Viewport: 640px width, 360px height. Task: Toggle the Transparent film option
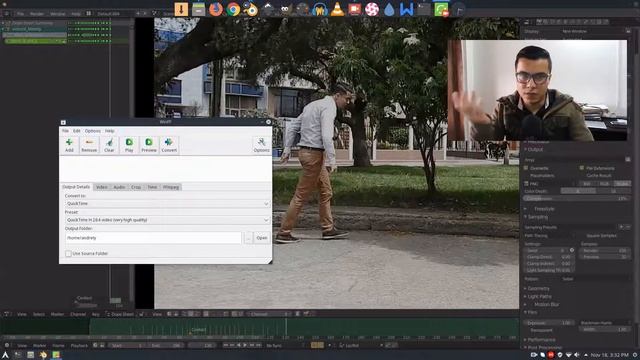point(541,330)
